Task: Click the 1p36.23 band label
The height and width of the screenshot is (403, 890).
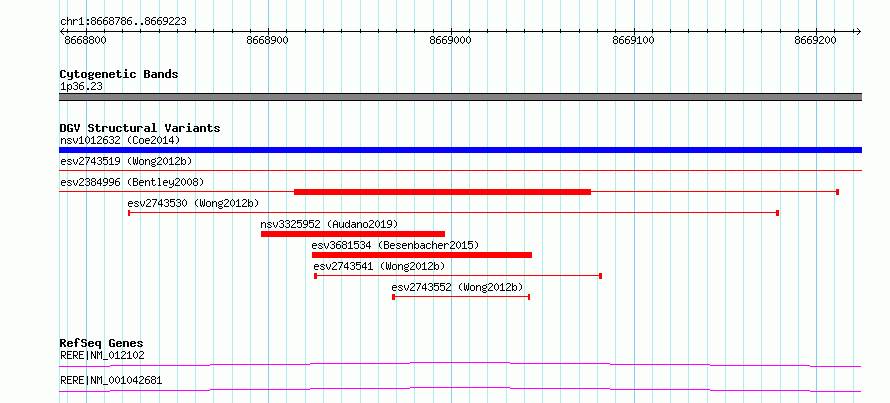Action: coord(81,87)
